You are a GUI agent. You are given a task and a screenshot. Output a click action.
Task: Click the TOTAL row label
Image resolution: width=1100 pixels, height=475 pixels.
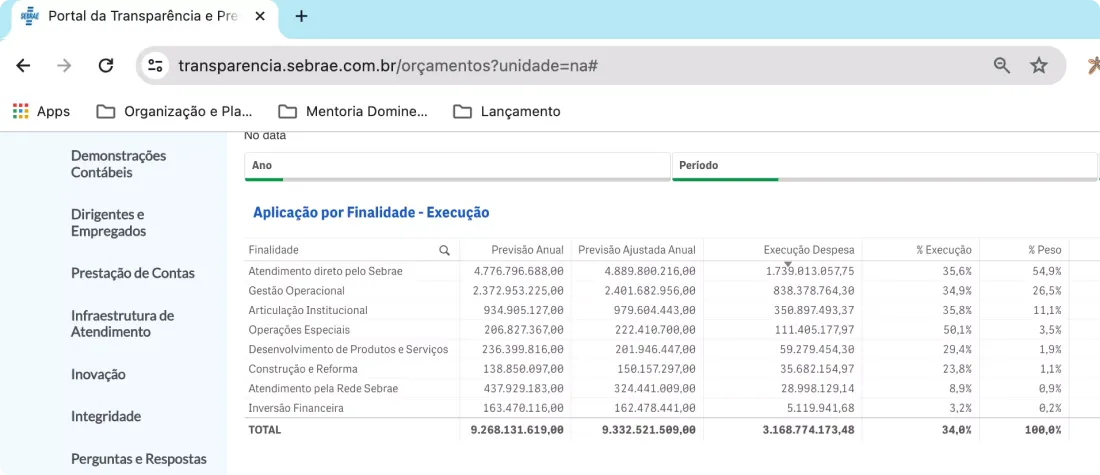(264, 430)
